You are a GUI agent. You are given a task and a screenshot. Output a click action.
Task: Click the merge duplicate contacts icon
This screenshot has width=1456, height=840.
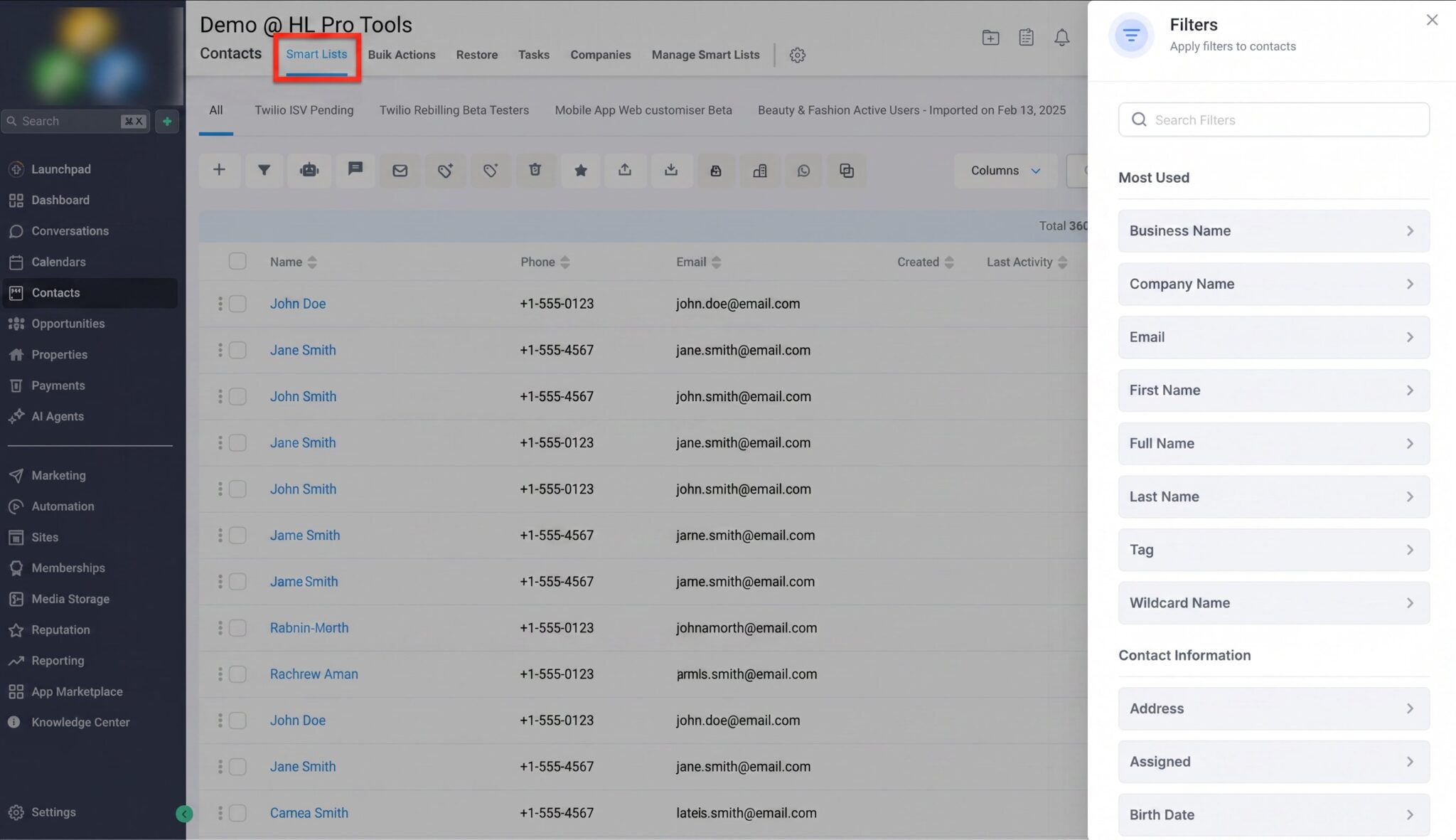(x=847, y=170)
